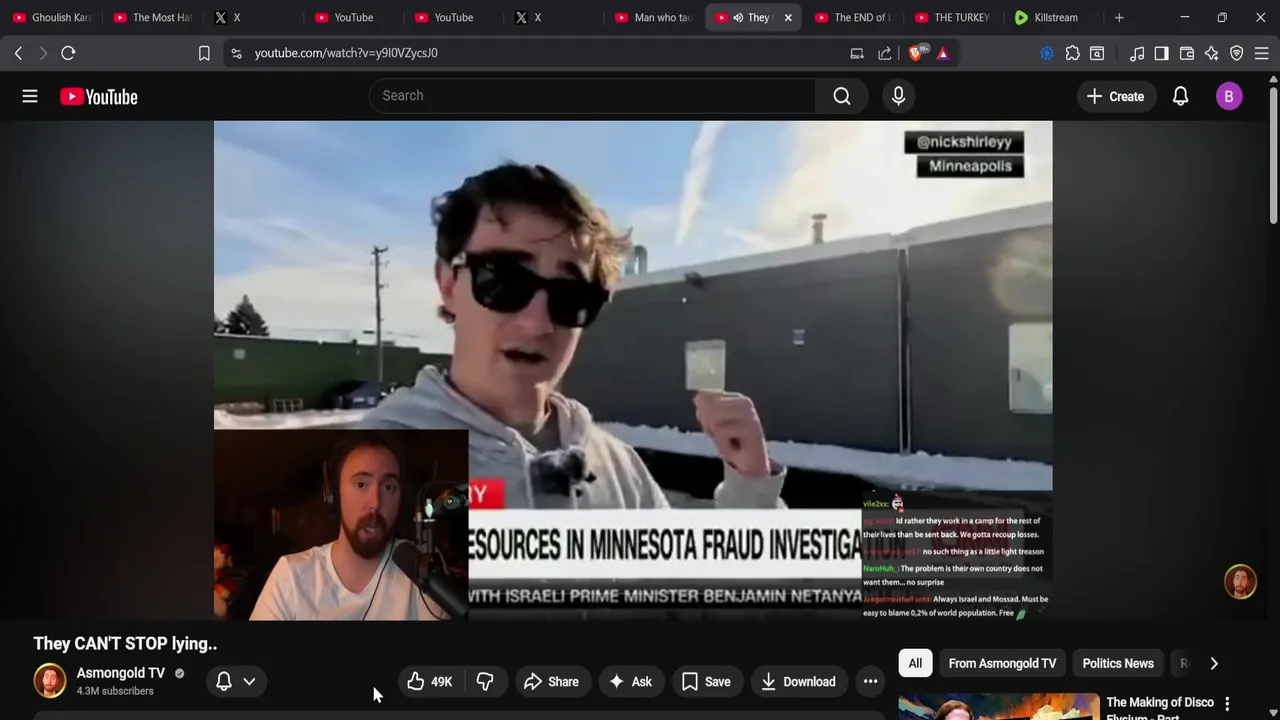
Task: Start voice search with the microphone icon
Action: [898, 96]
